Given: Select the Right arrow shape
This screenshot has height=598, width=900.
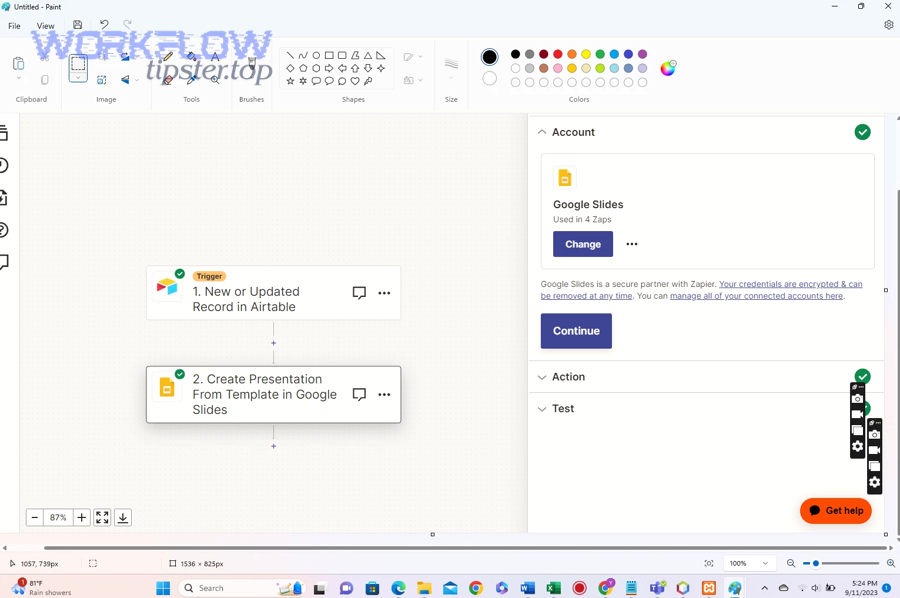Looking at the screenshot, I should [x=329, y=68].
